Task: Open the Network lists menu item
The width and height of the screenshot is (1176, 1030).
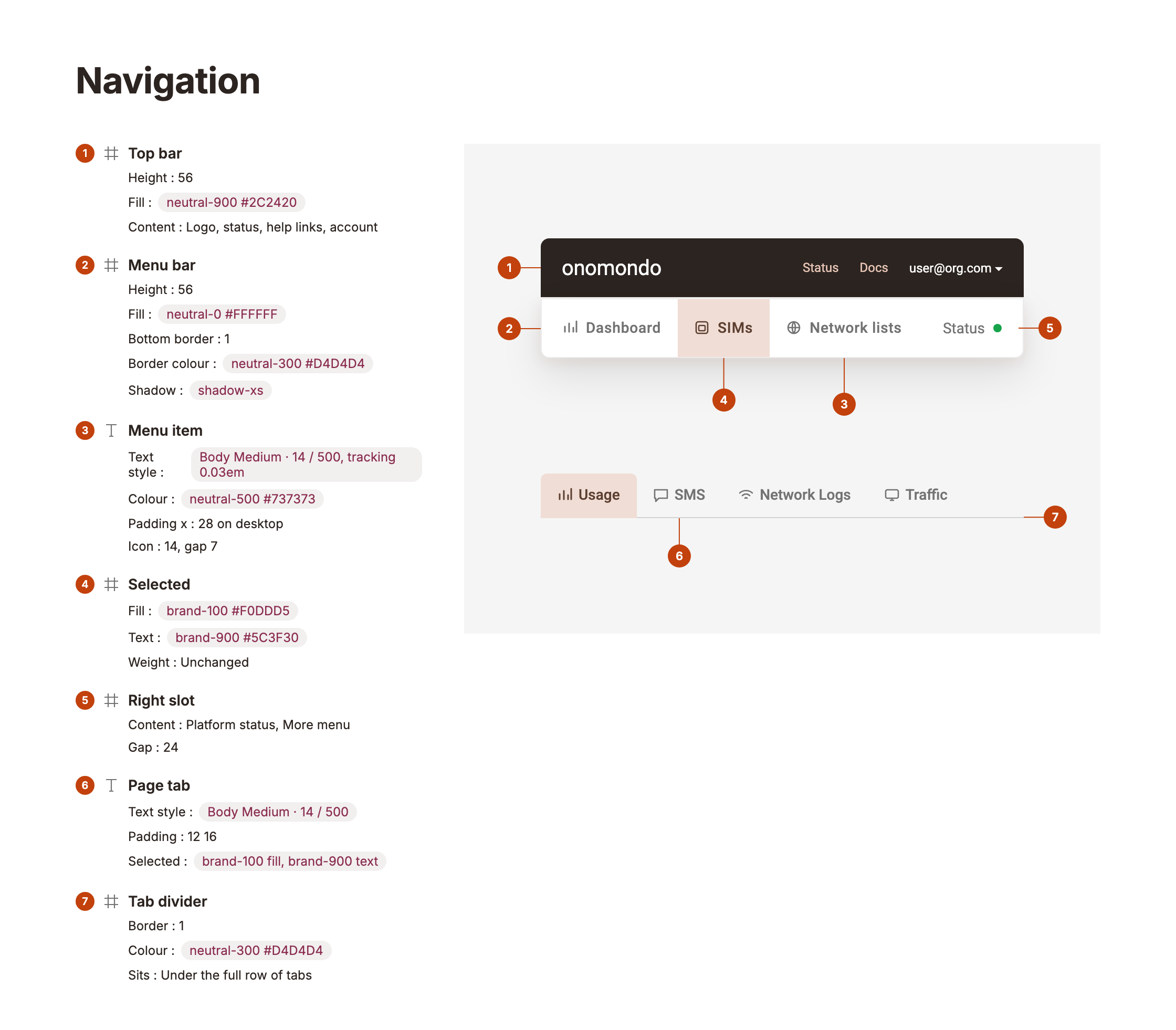Action: point(844,328)
